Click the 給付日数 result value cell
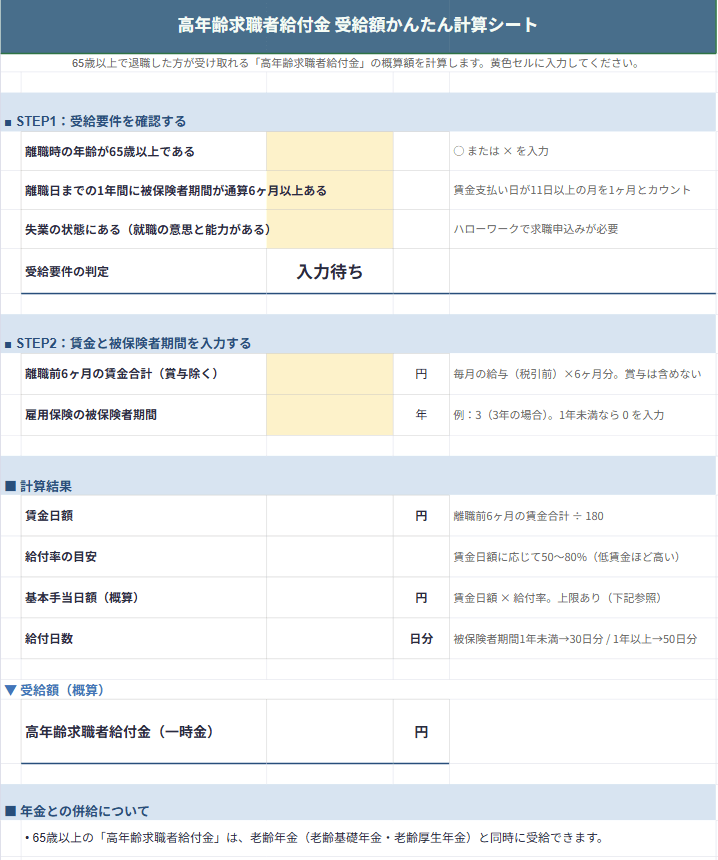 point(329,638)
